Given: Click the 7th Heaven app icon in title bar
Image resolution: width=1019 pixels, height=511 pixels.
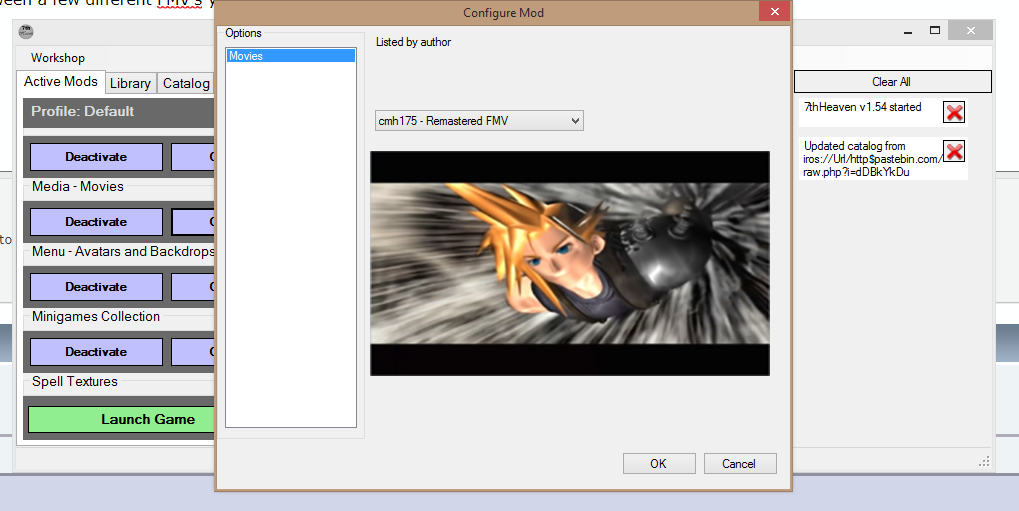Looking at the screenshot, I should point(26,31).
